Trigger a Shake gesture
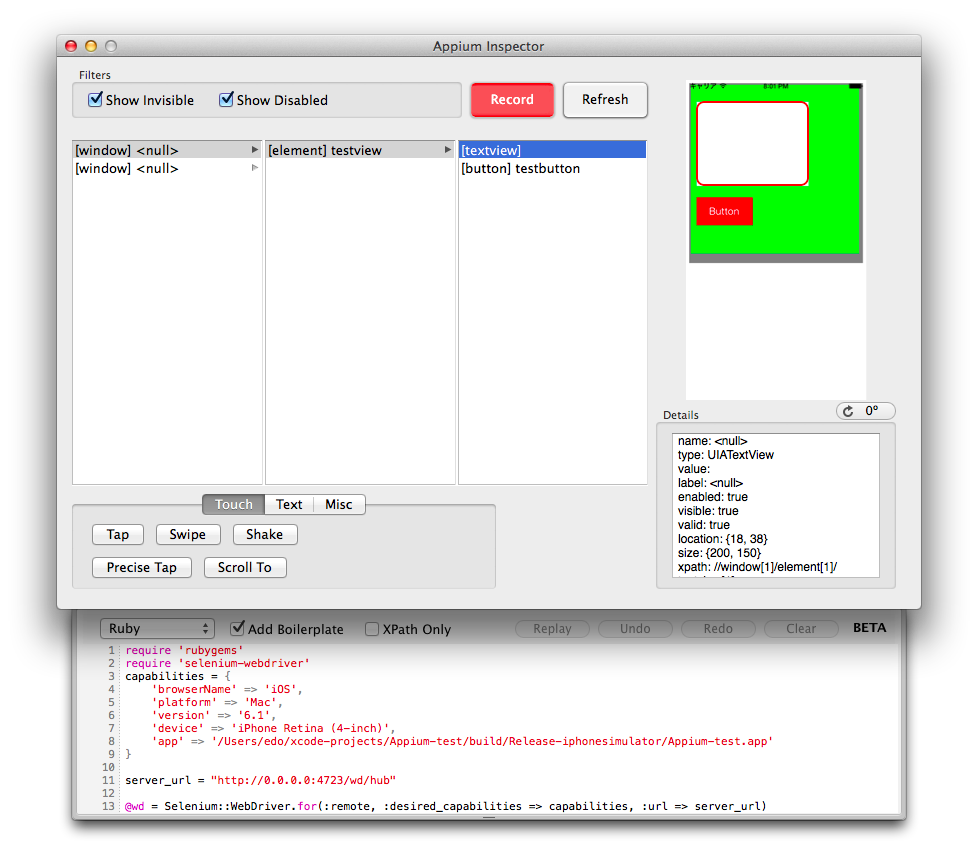The image size is (978, 844). click(264, 534)
